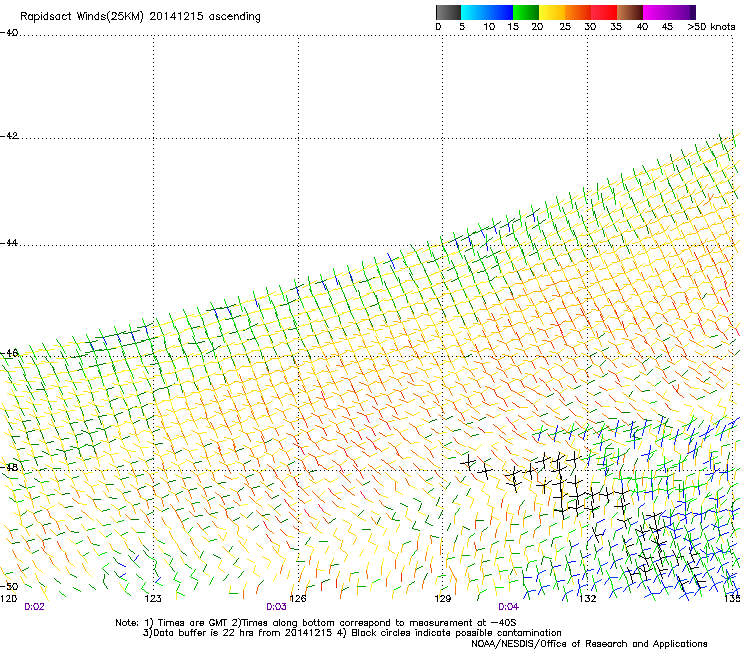The image size is (740, 650).
Task: Click the '-42' latitude axis label
Action: point(9,136)
